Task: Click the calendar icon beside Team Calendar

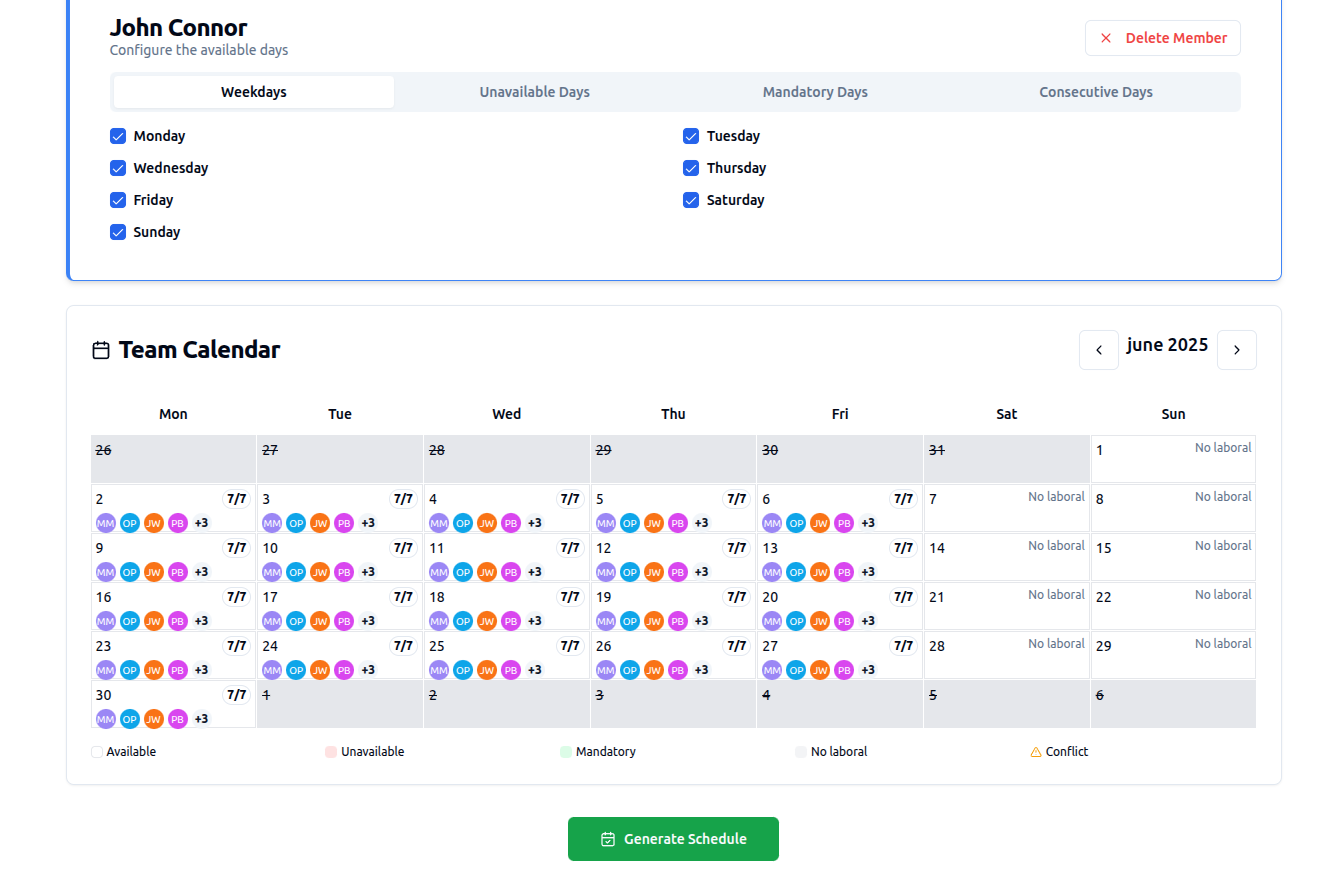Action: 101,350
